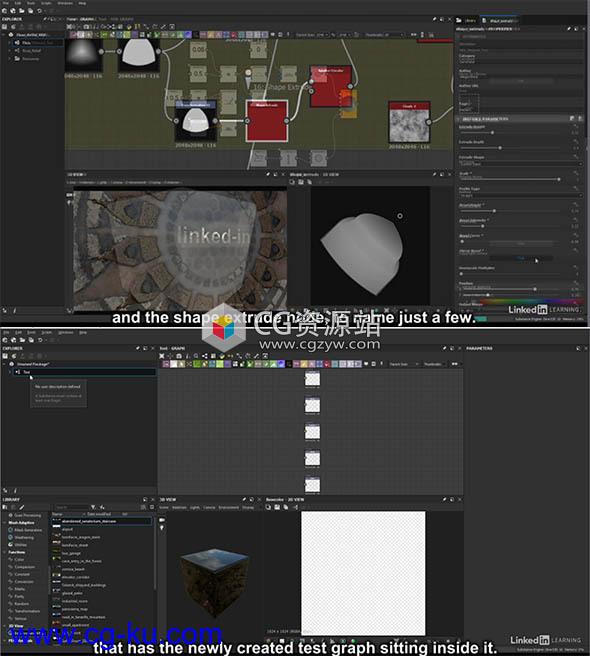This screenshot has width=590, height=656.
Task: Click save icon in bottom 2D VIEW toolbar
Action: (x=277, y=507)
